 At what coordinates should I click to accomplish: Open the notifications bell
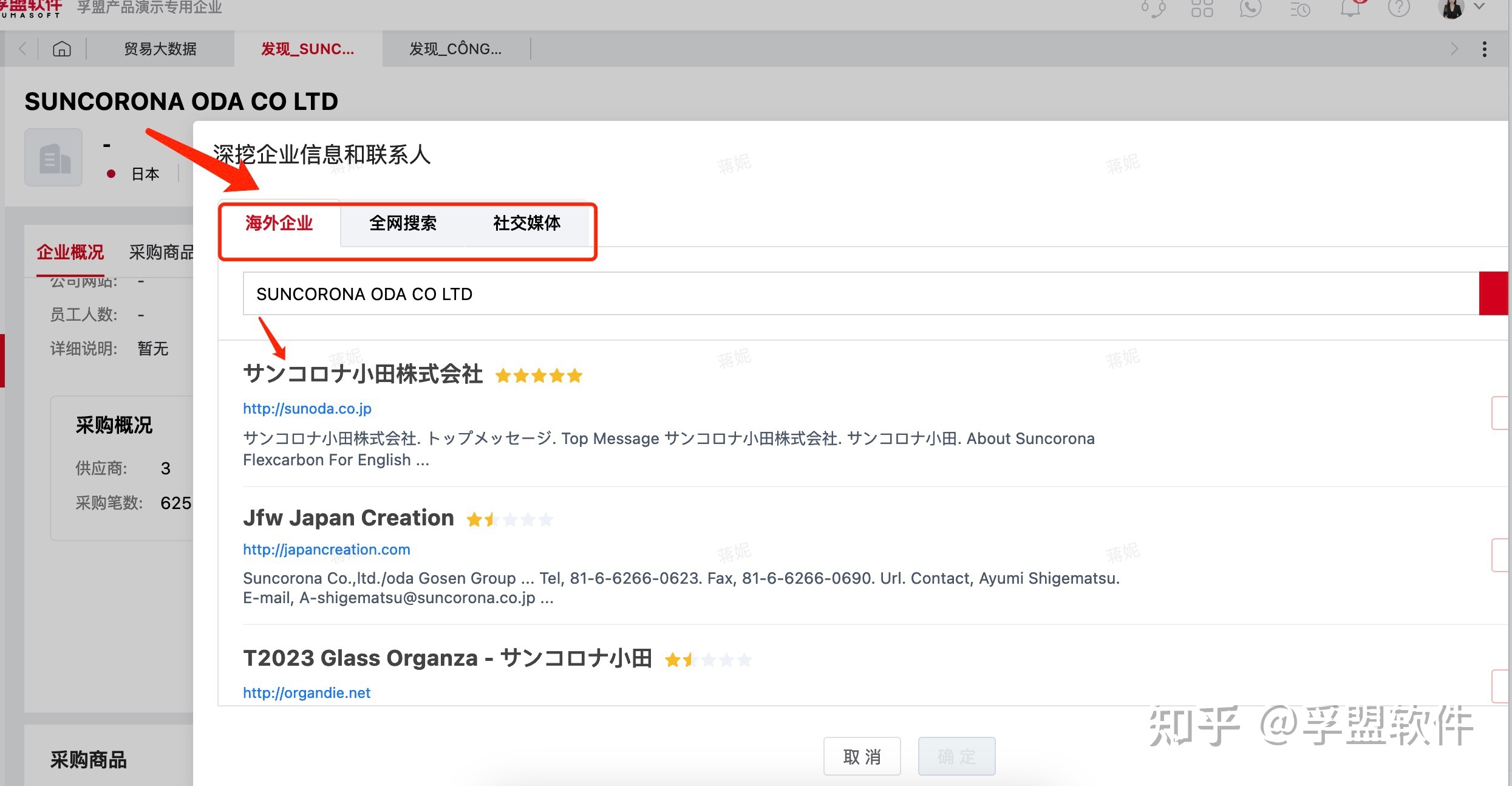(1350, 9)
